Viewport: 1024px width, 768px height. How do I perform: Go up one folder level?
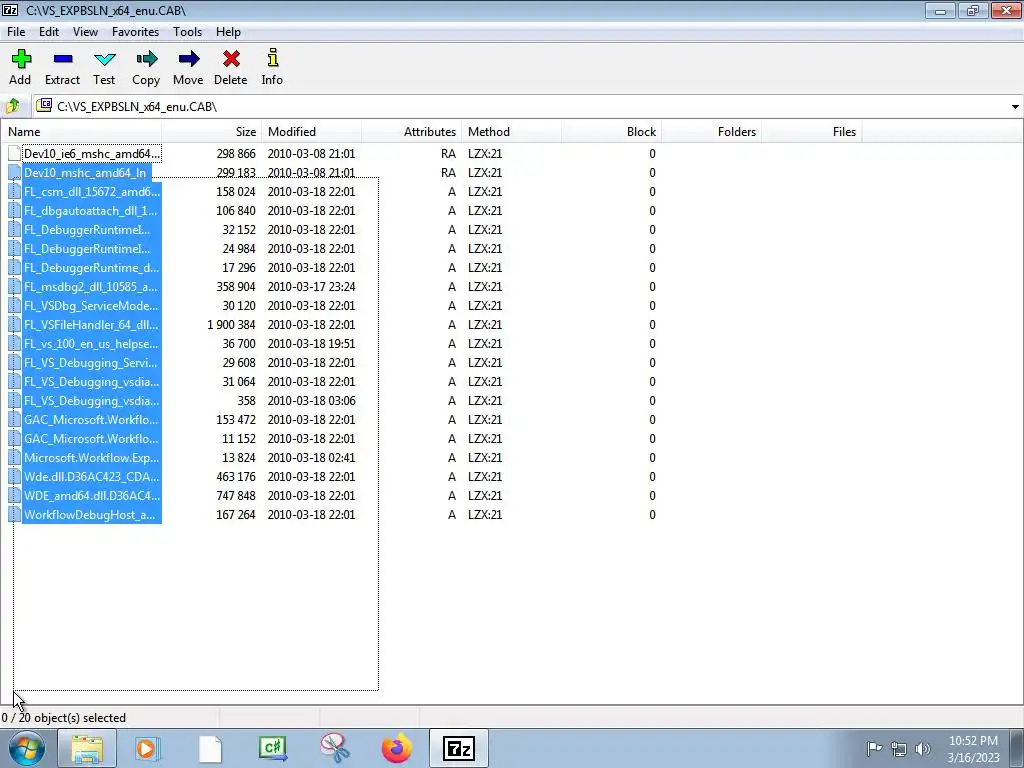[12, 106]
